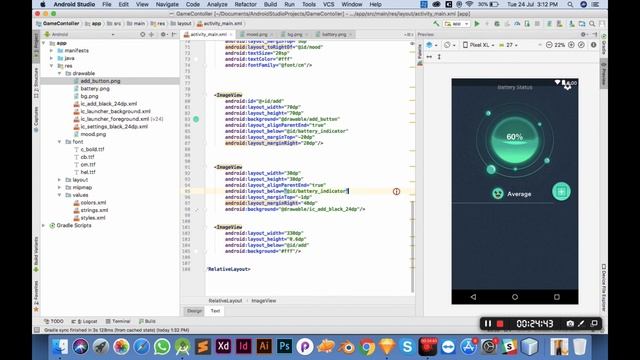This screenshot has width=640, height=360.
Task: Toggle the Palette side tab
Action: (419, 54)
